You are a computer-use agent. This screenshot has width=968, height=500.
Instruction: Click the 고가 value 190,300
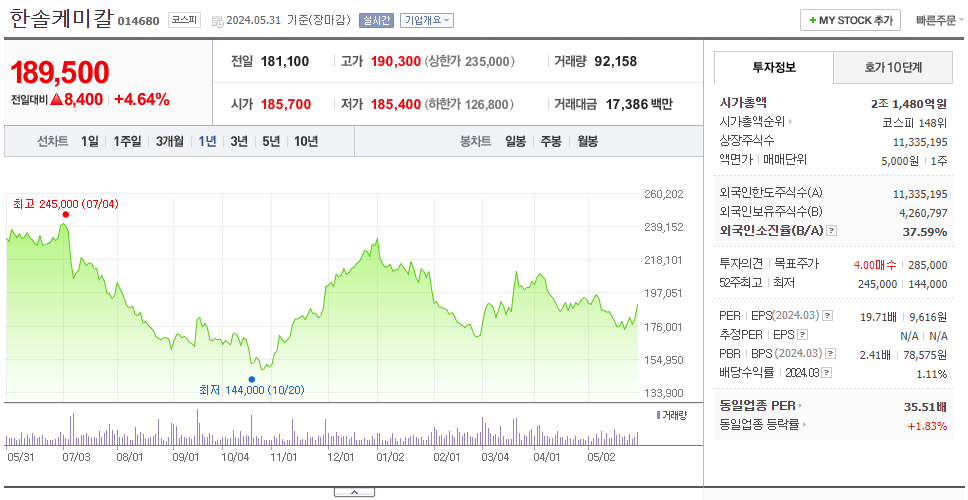tap(396, 61)
